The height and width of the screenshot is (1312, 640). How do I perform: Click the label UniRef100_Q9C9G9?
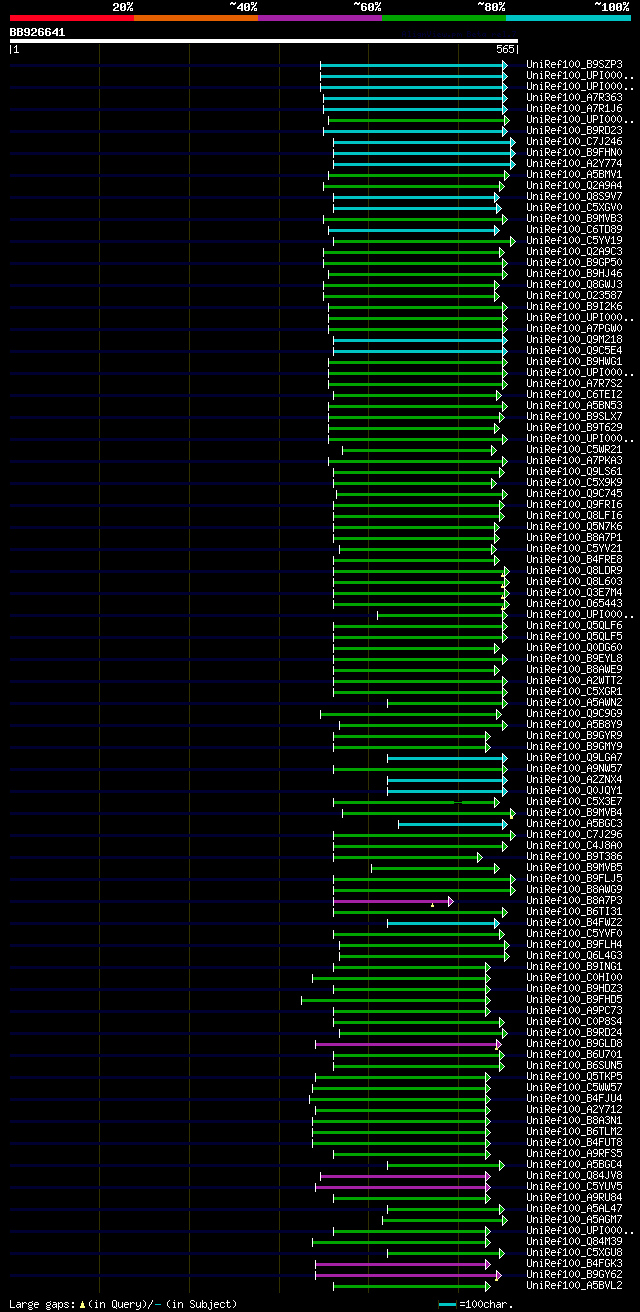(574, 714)
